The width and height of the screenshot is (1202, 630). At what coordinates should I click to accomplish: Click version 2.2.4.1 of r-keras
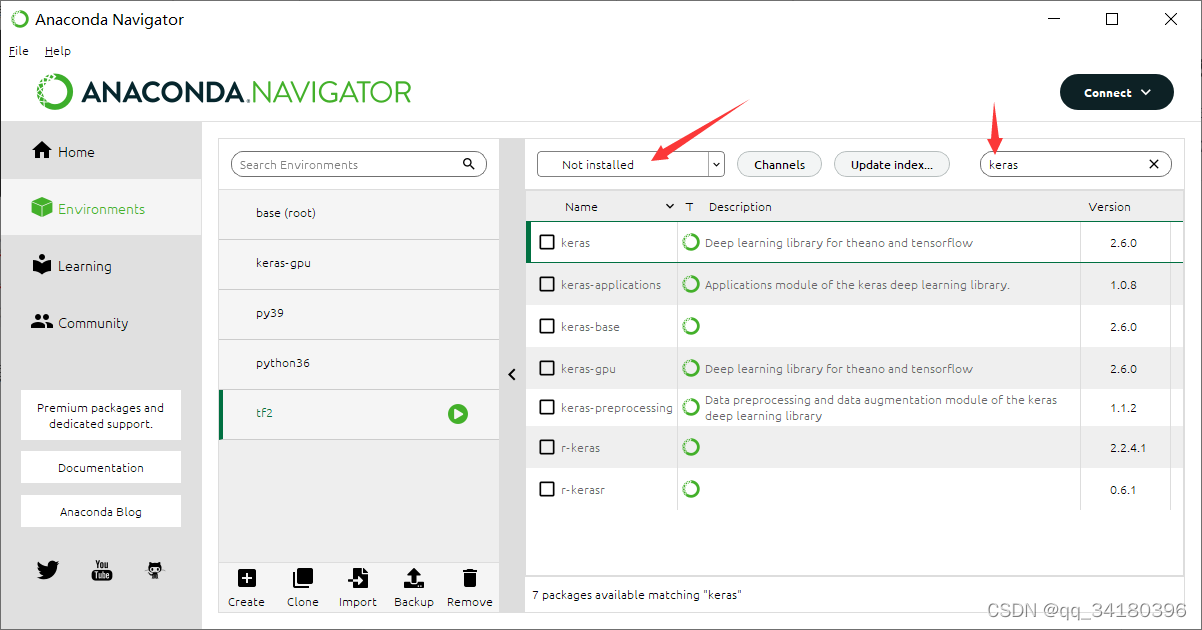coord(1127,448)
